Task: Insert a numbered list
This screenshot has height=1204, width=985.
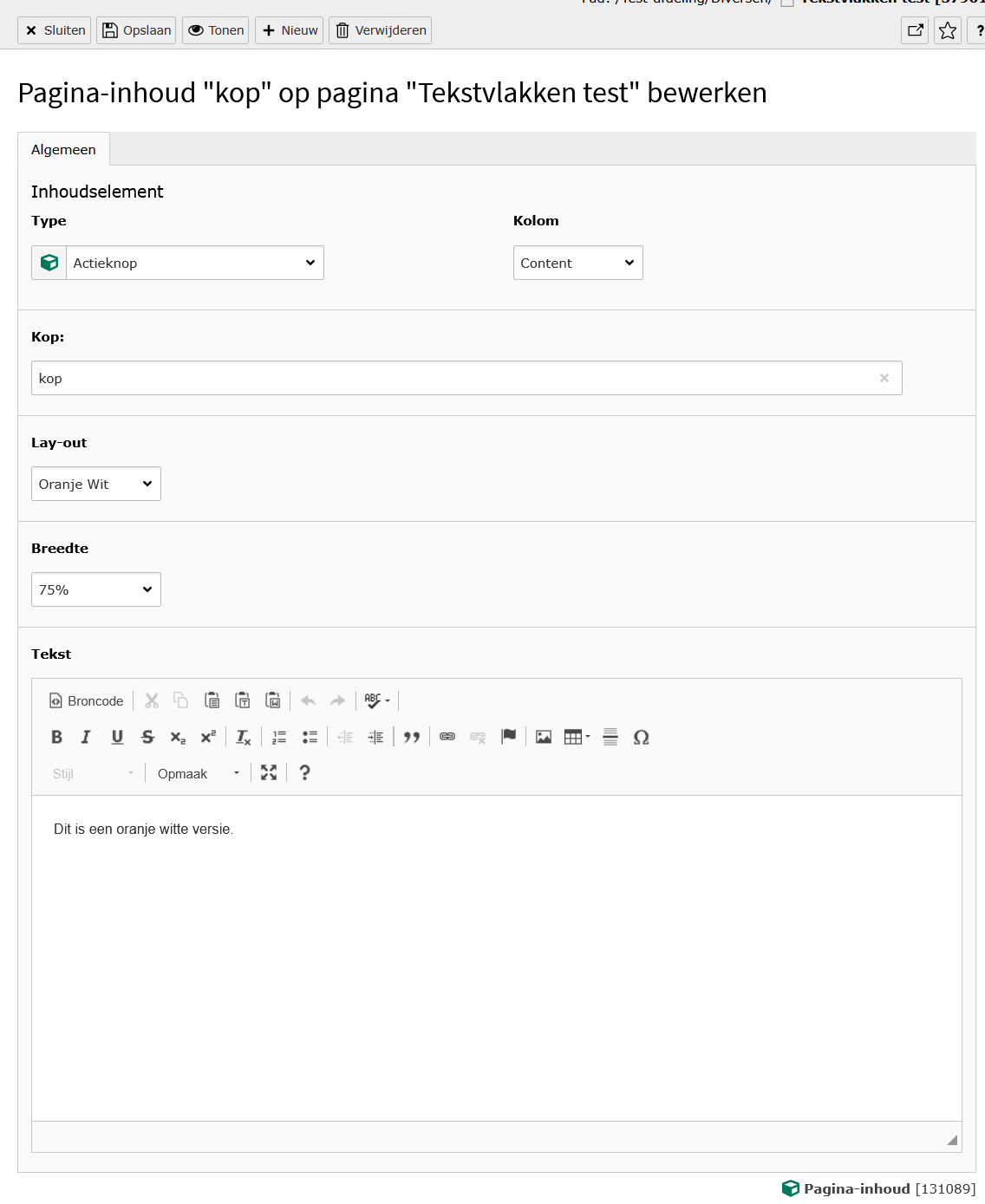Action: [x=279, y=737]
